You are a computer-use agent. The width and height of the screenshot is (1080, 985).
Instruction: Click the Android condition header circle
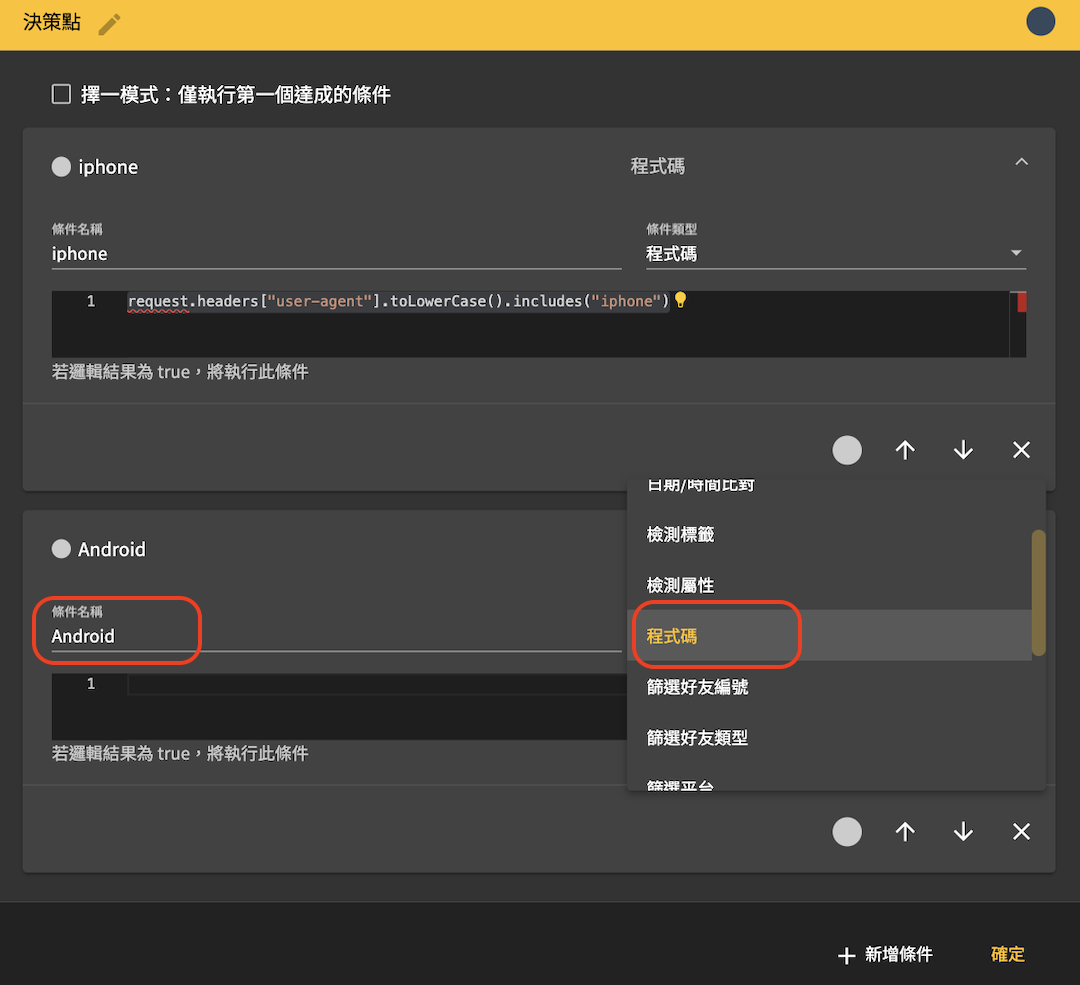click(x=61, y=549)
